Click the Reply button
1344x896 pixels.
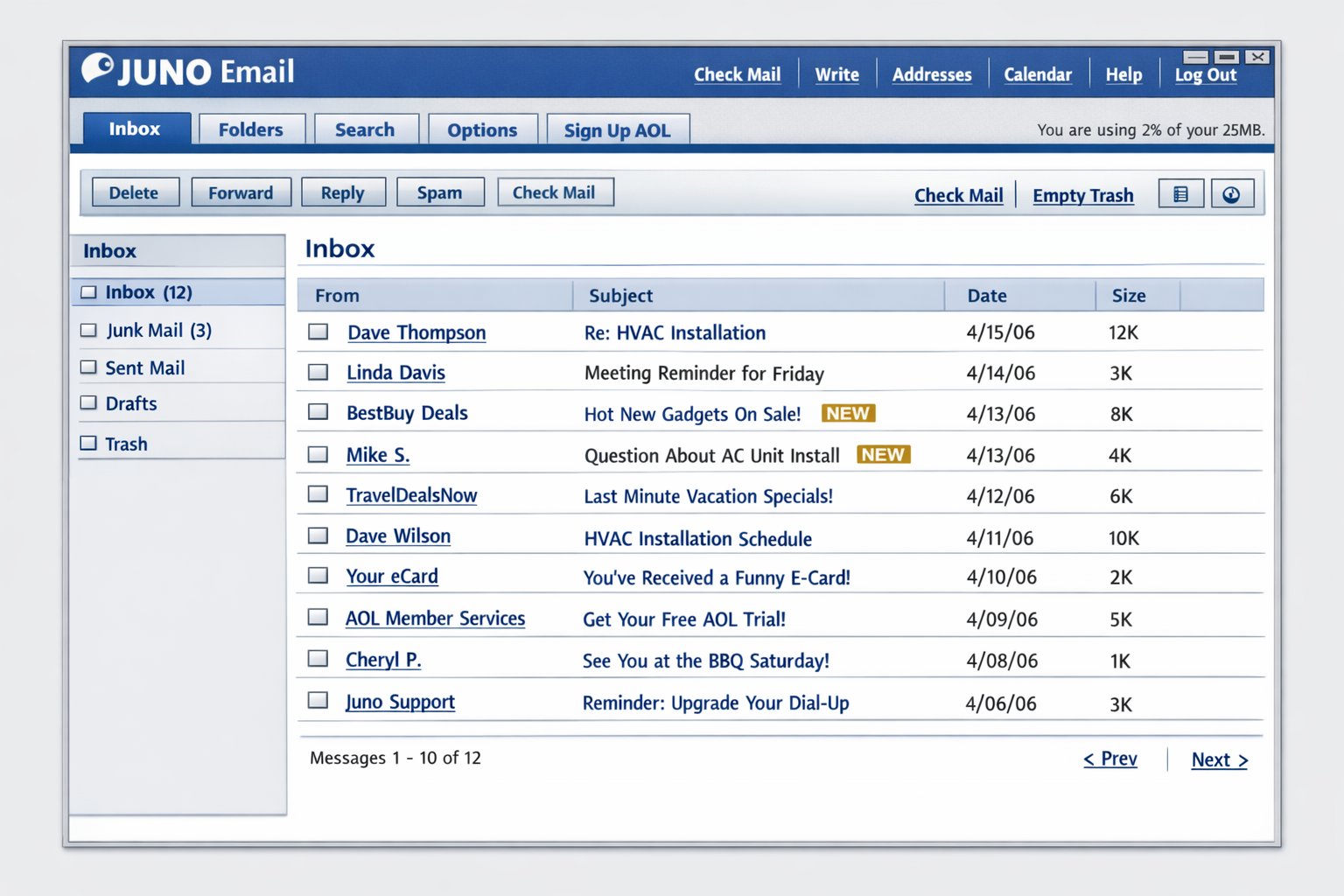(343, 192)
